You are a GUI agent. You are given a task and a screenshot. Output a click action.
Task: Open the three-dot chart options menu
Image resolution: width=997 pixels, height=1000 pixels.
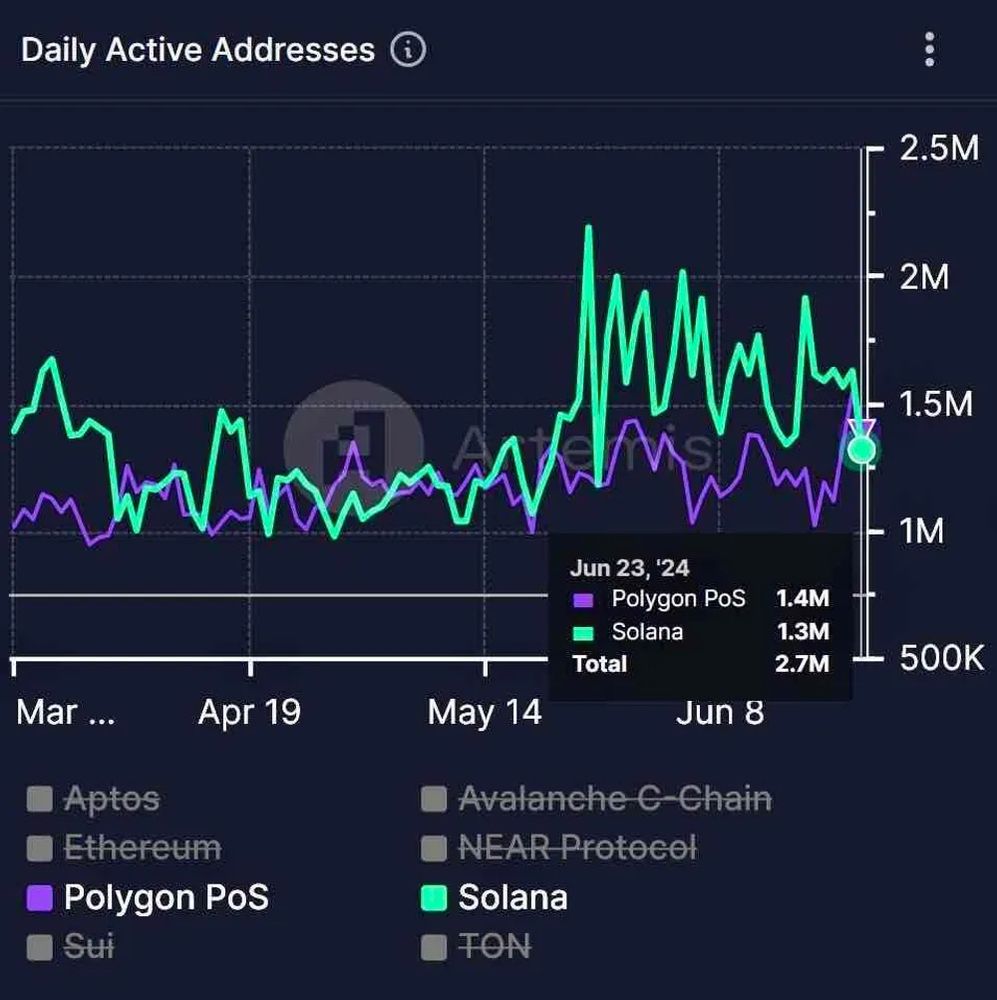[x=929, y=49]
